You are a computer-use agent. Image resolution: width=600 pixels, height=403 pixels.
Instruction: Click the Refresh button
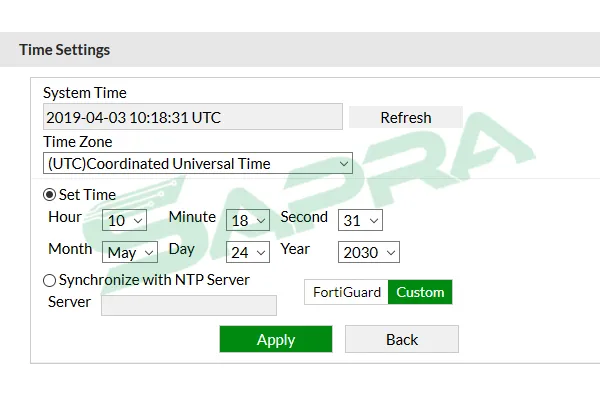point(406,117)
